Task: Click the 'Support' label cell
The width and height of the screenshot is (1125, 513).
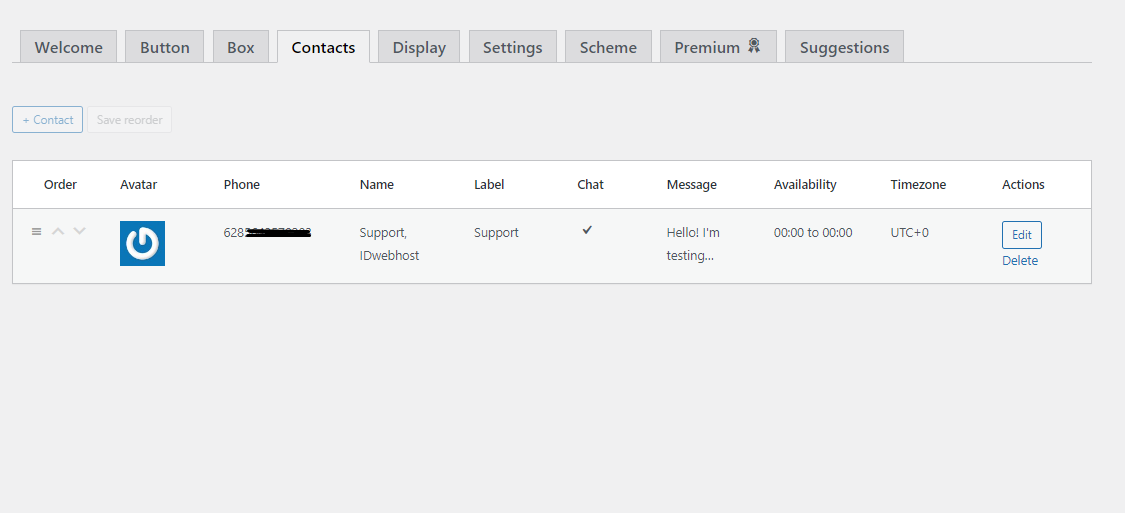Action: coord(496,232)
